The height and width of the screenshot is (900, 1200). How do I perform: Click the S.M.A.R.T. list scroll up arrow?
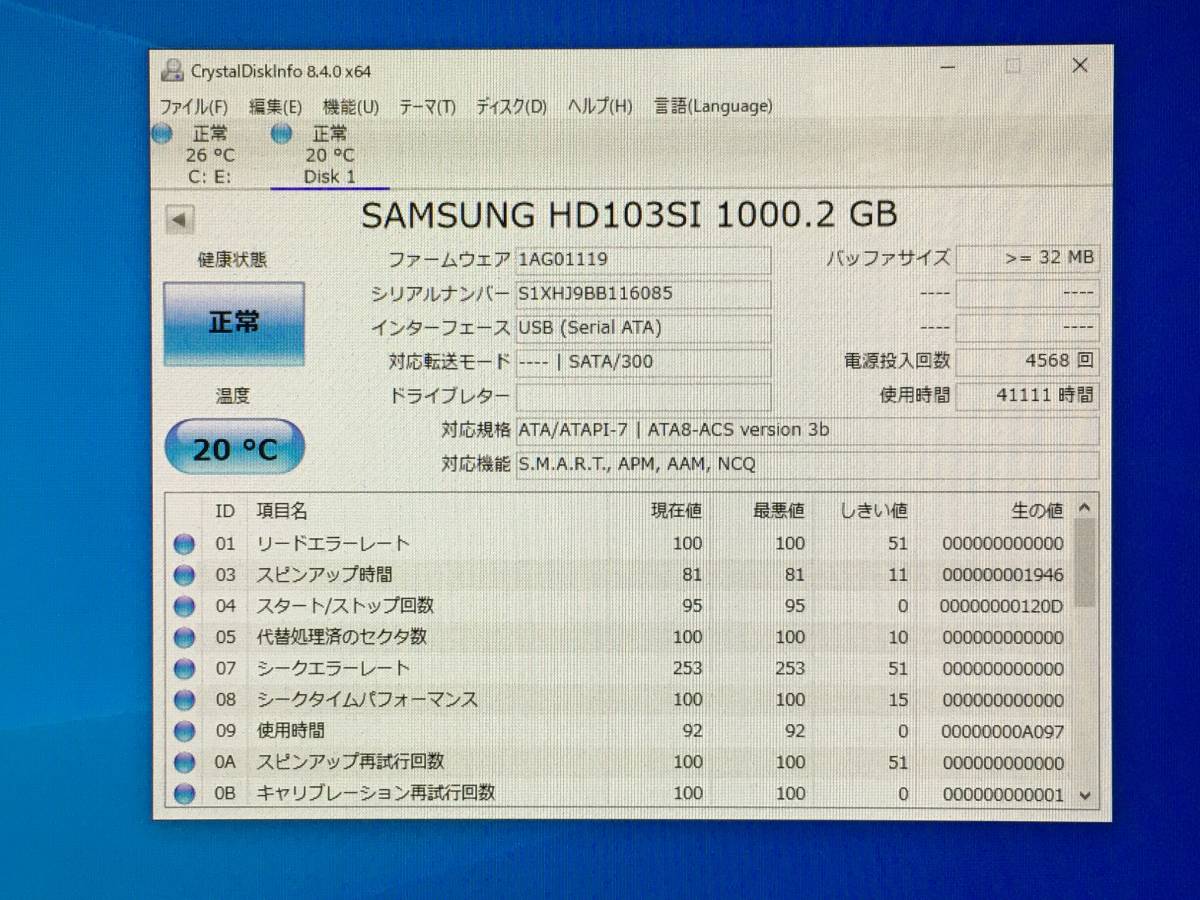tap(1084, 508)
